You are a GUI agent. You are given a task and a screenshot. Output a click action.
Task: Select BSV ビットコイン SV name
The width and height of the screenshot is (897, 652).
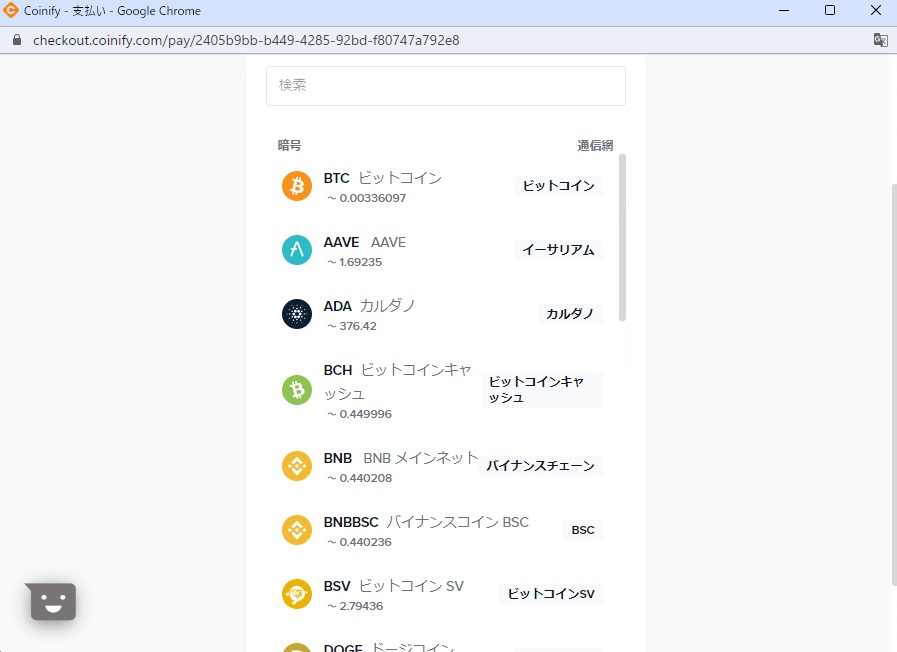(x=394, y=586)
